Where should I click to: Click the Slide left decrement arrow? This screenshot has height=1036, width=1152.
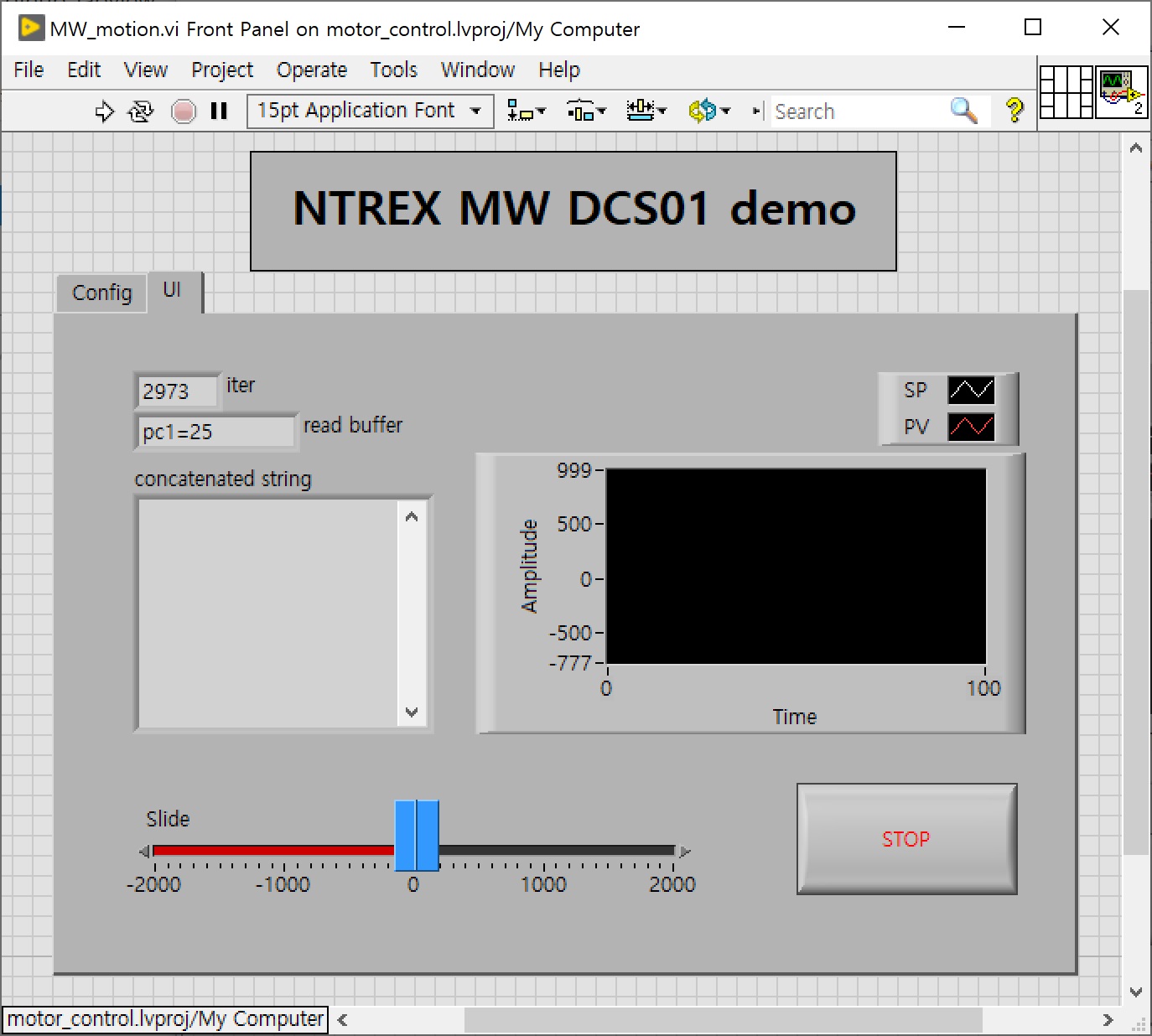[144, 852]
